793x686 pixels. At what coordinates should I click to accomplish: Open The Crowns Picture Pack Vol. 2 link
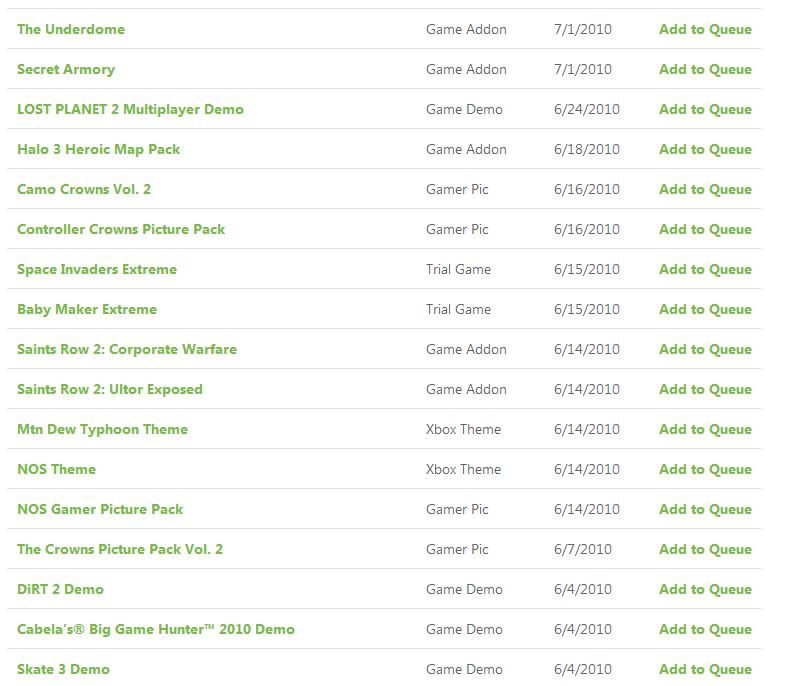tap(120, 549)
